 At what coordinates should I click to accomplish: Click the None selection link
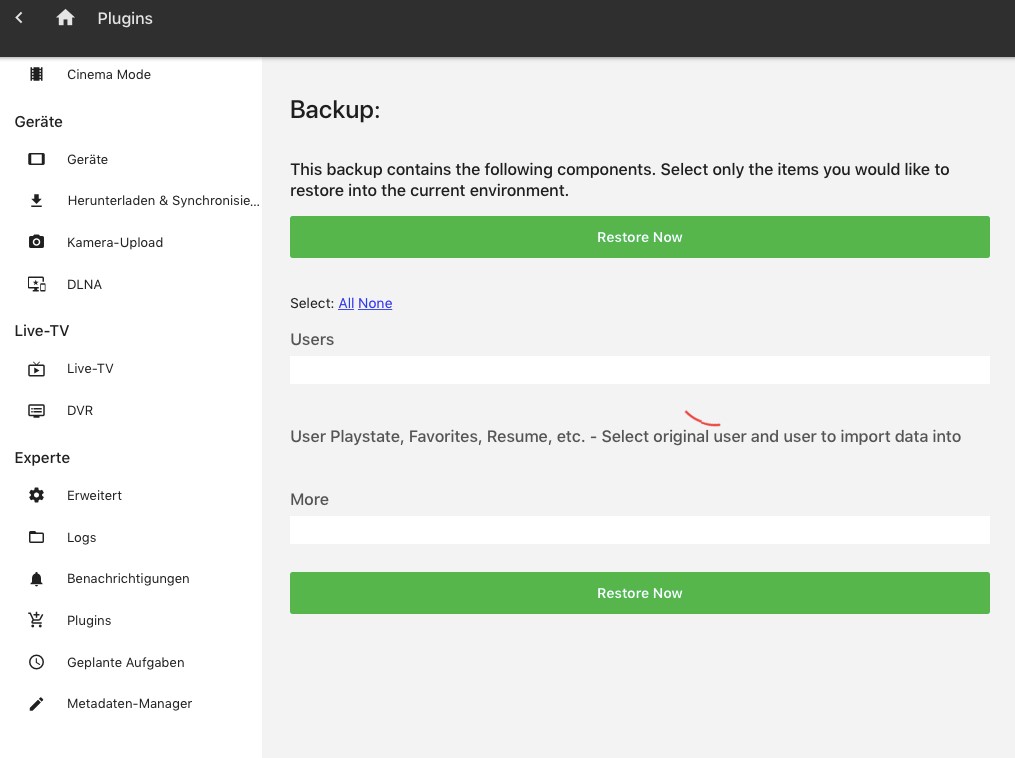click(375, 303)
